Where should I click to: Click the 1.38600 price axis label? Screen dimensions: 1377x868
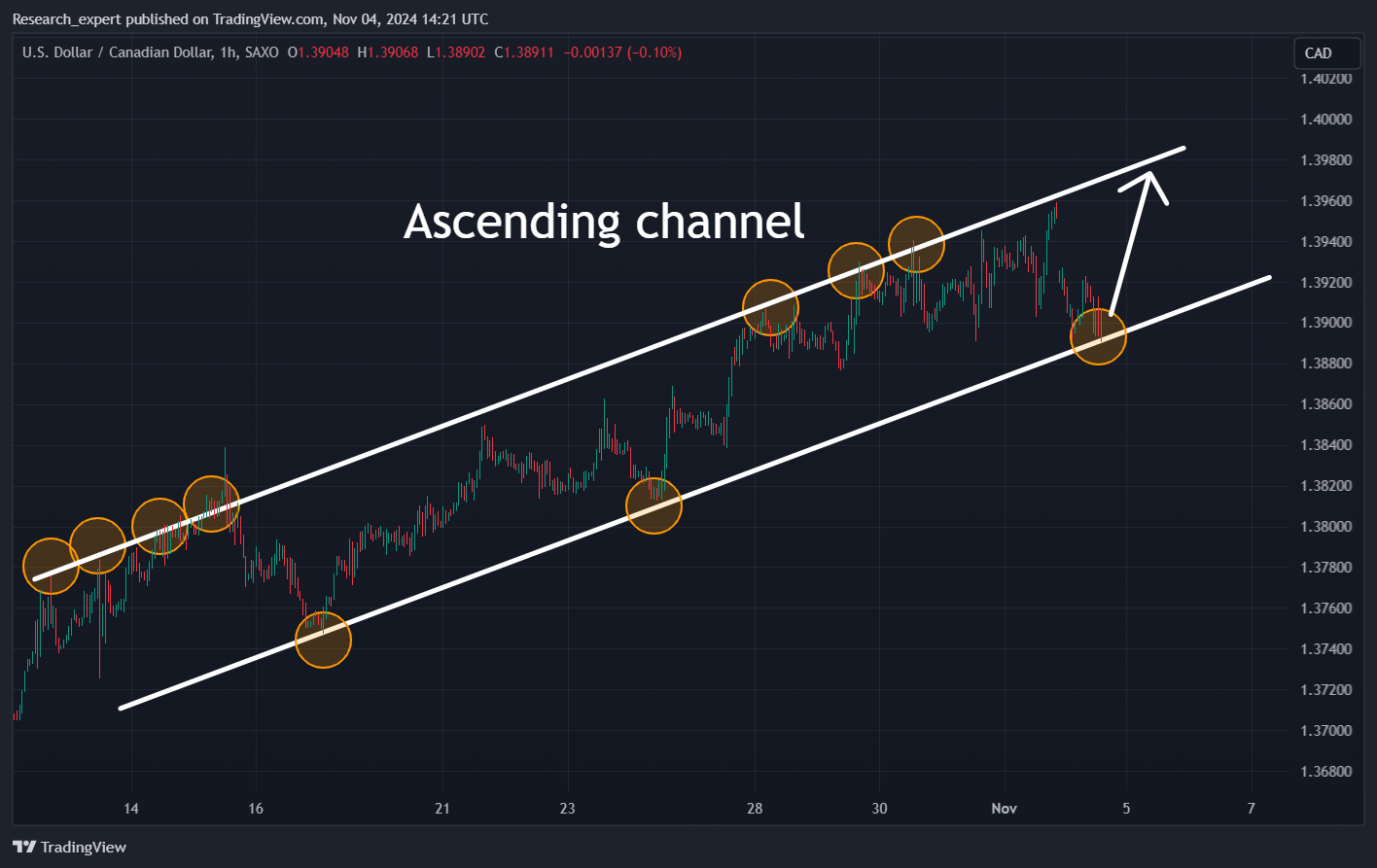(x=1327, y=404)
